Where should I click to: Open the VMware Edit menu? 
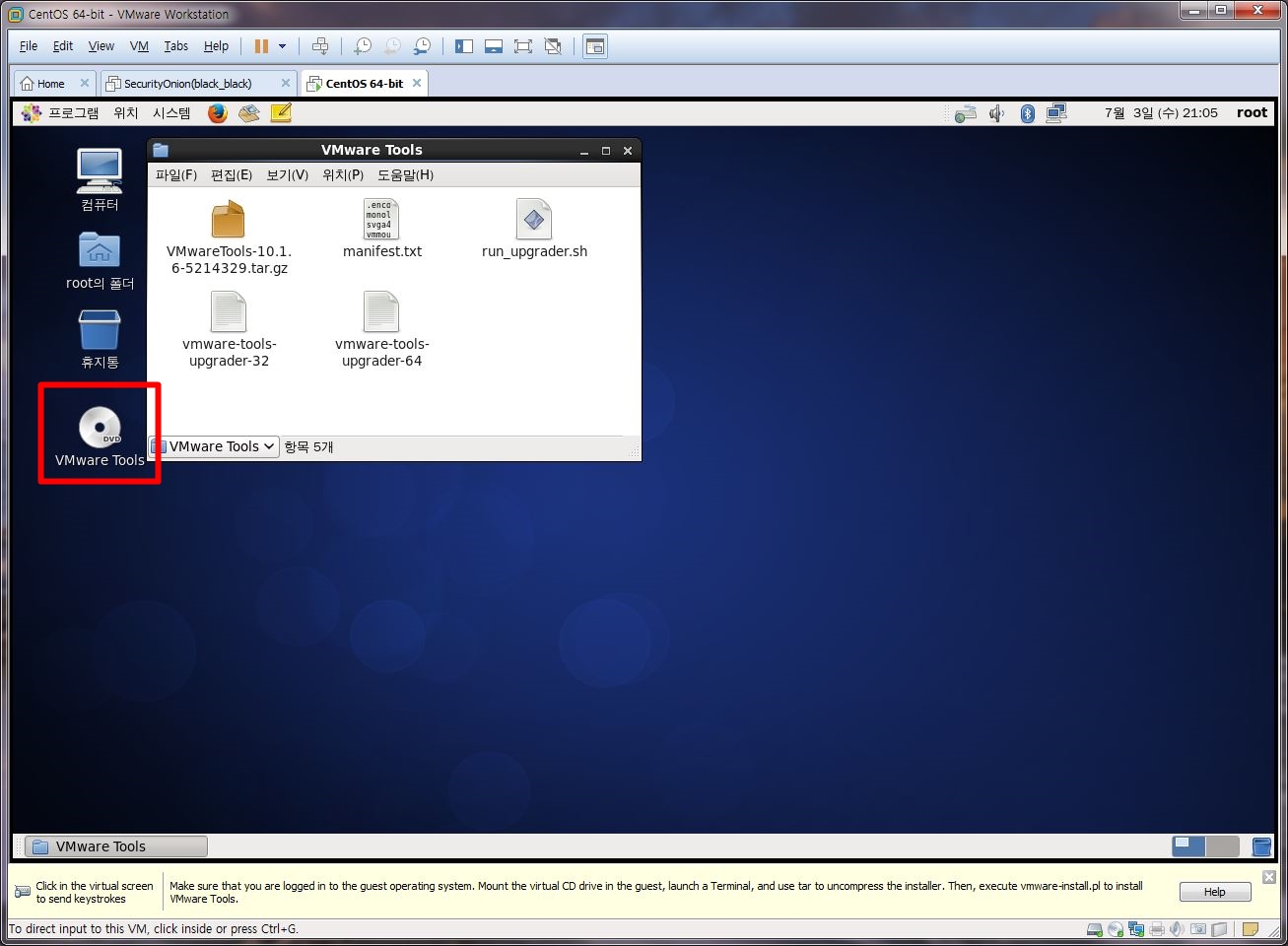(63, 46)
